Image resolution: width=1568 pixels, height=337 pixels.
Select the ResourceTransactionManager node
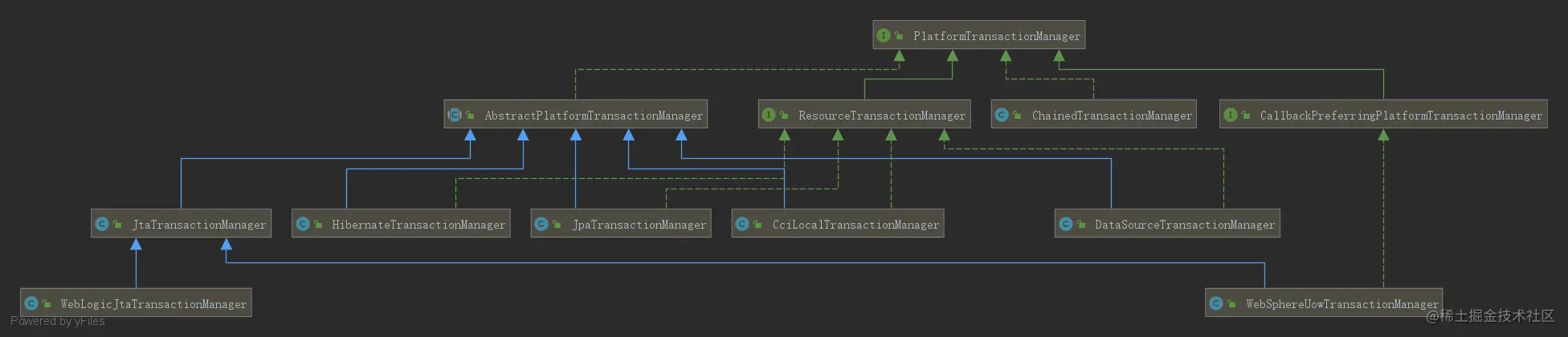click(x=864, y=115)
